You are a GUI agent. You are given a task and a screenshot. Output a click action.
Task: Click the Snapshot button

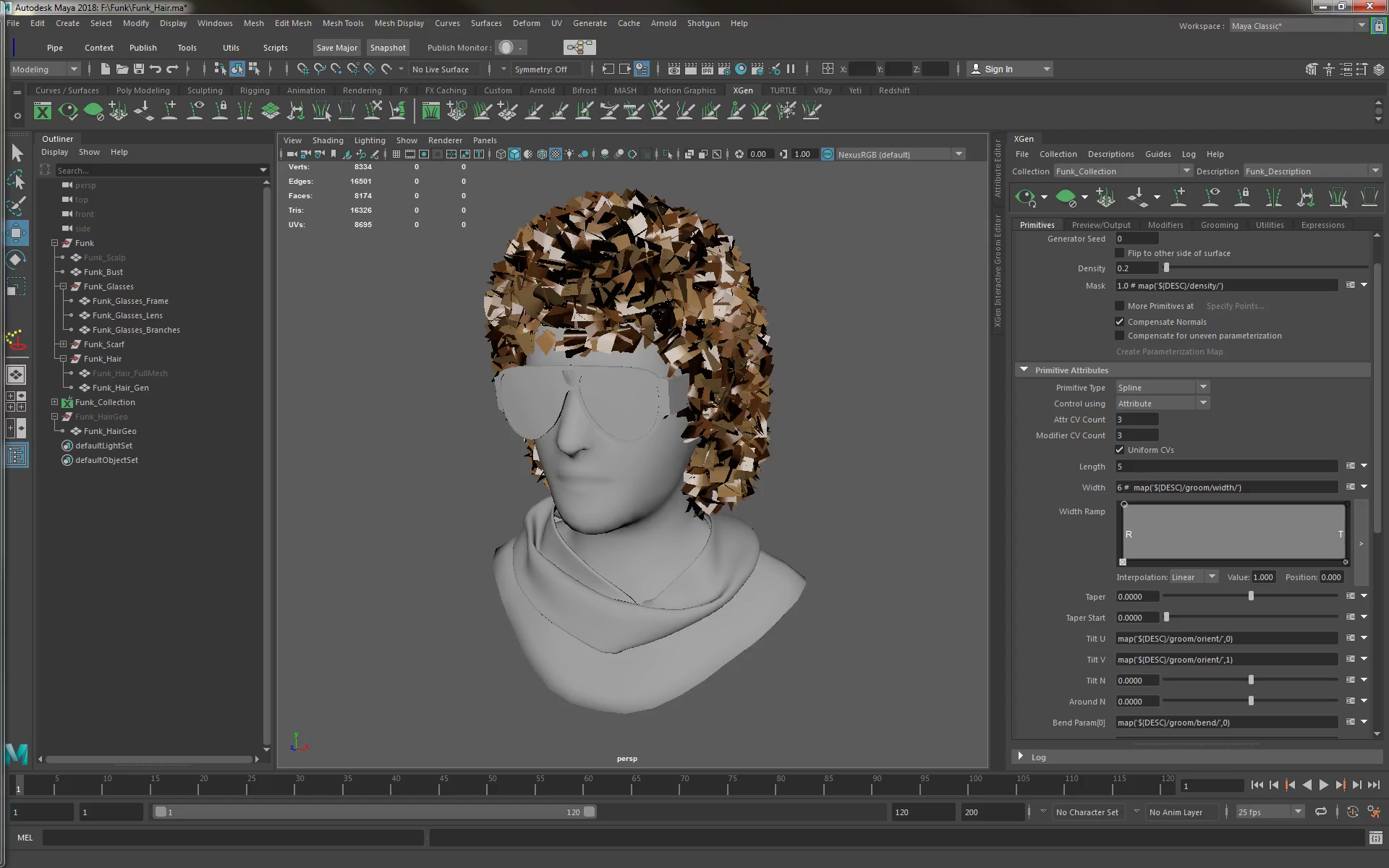coord(388,48)
